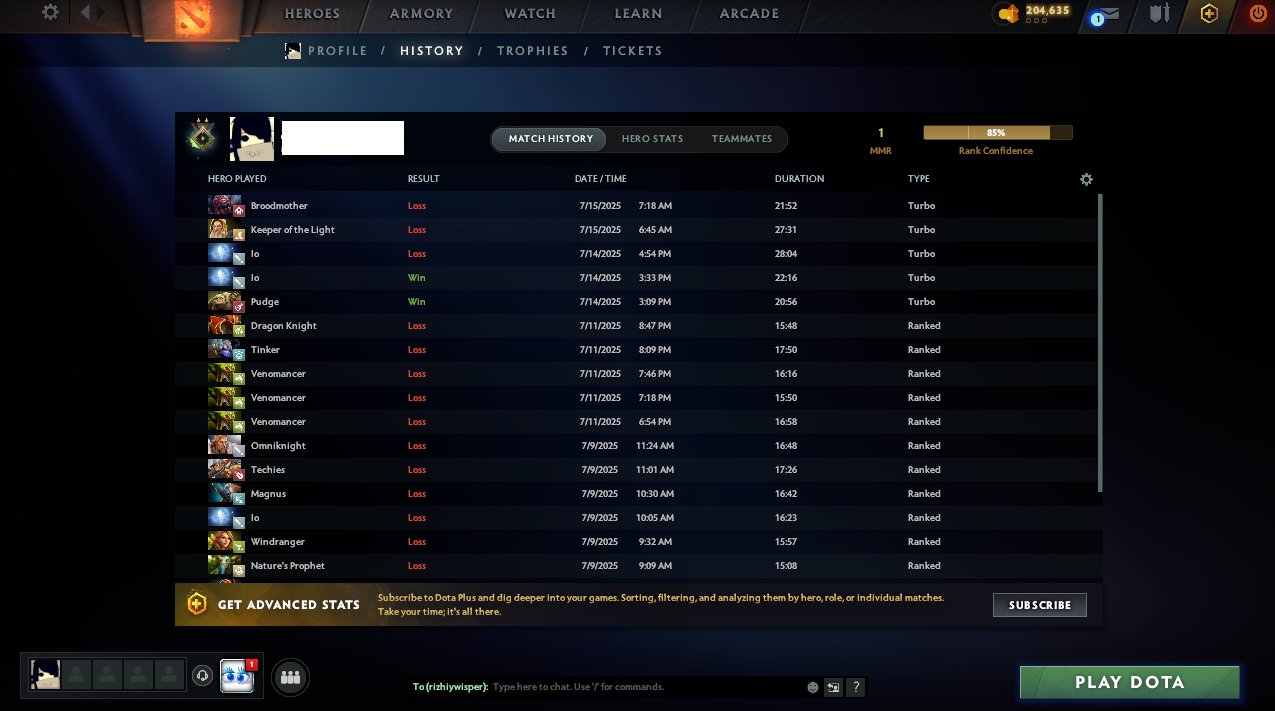Open the Arcade menu
The width and height of the screenshot is (1275, 711).
749,14
